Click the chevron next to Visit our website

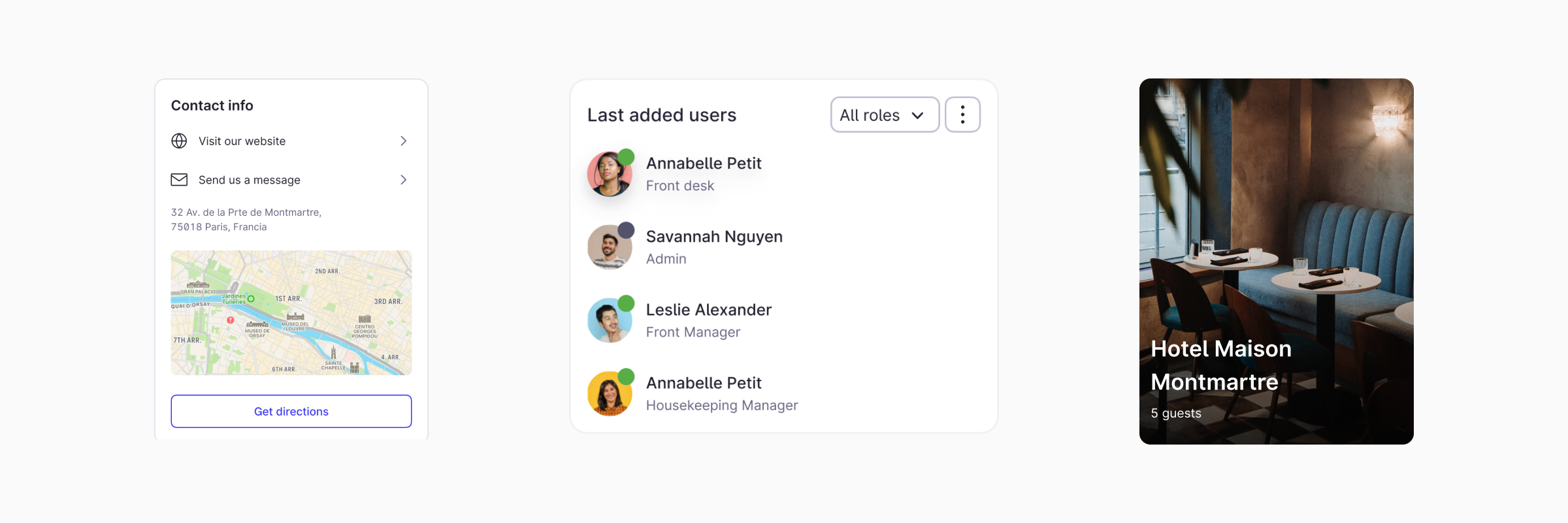coord(404,141)
